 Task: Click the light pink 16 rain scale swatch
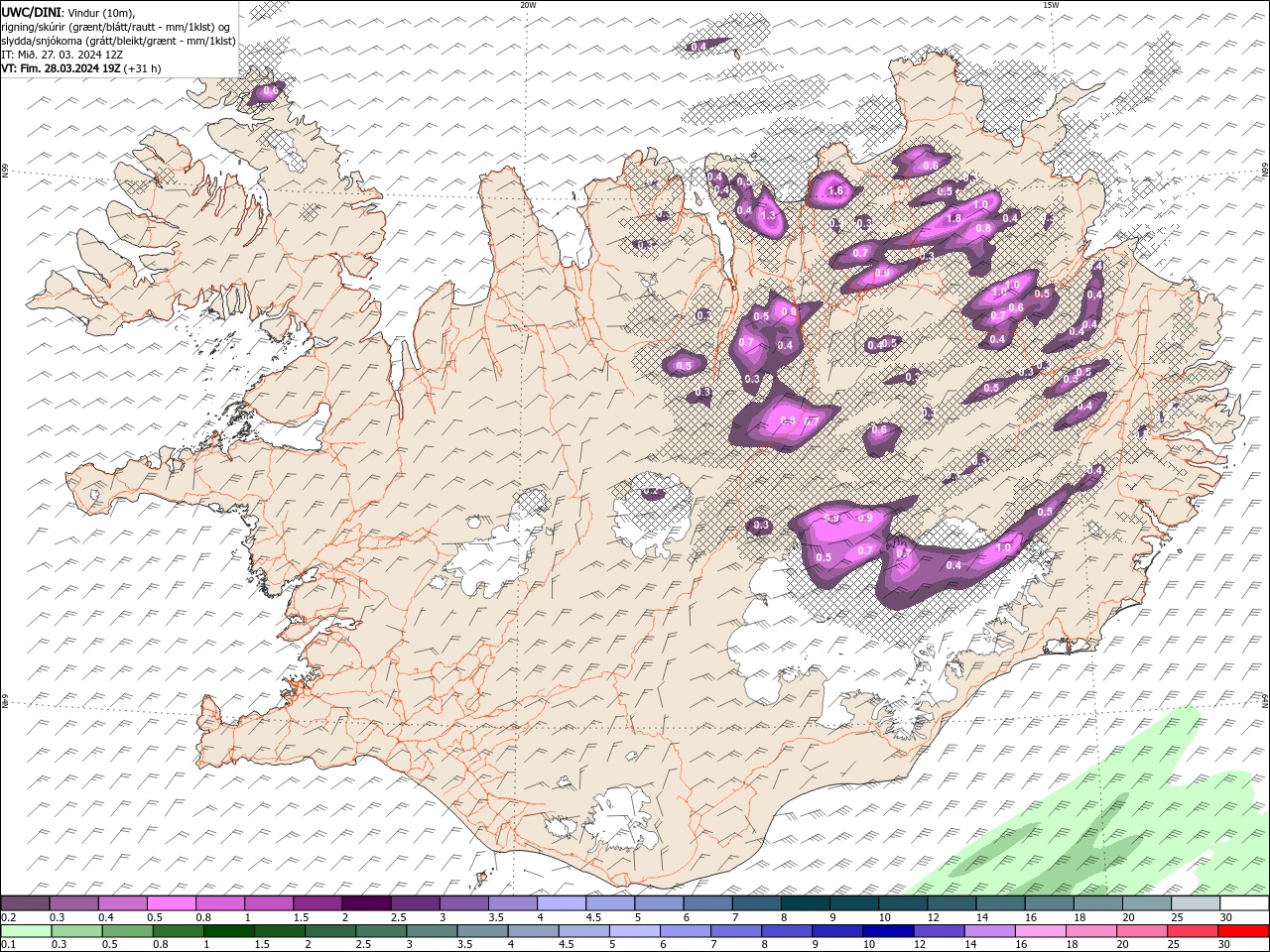(1041, 931)
